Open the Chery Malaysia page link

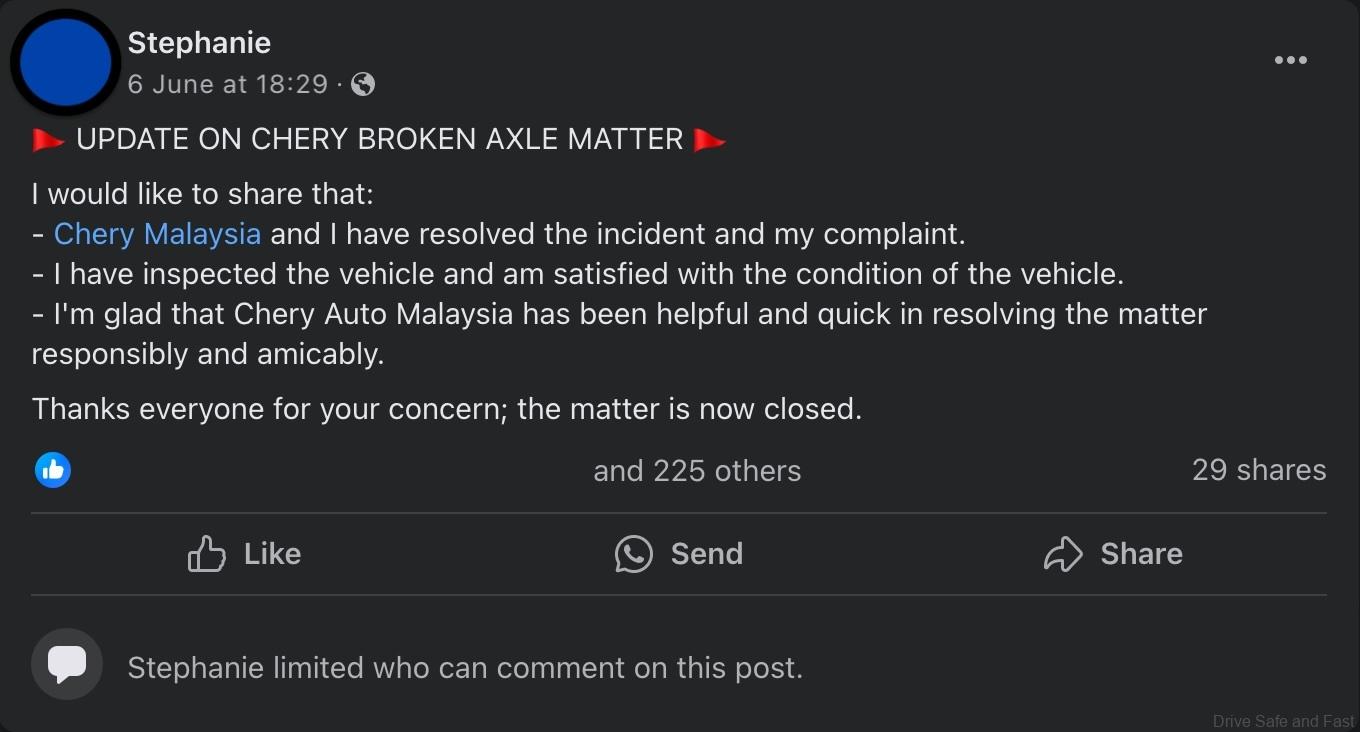coord(157,234)
